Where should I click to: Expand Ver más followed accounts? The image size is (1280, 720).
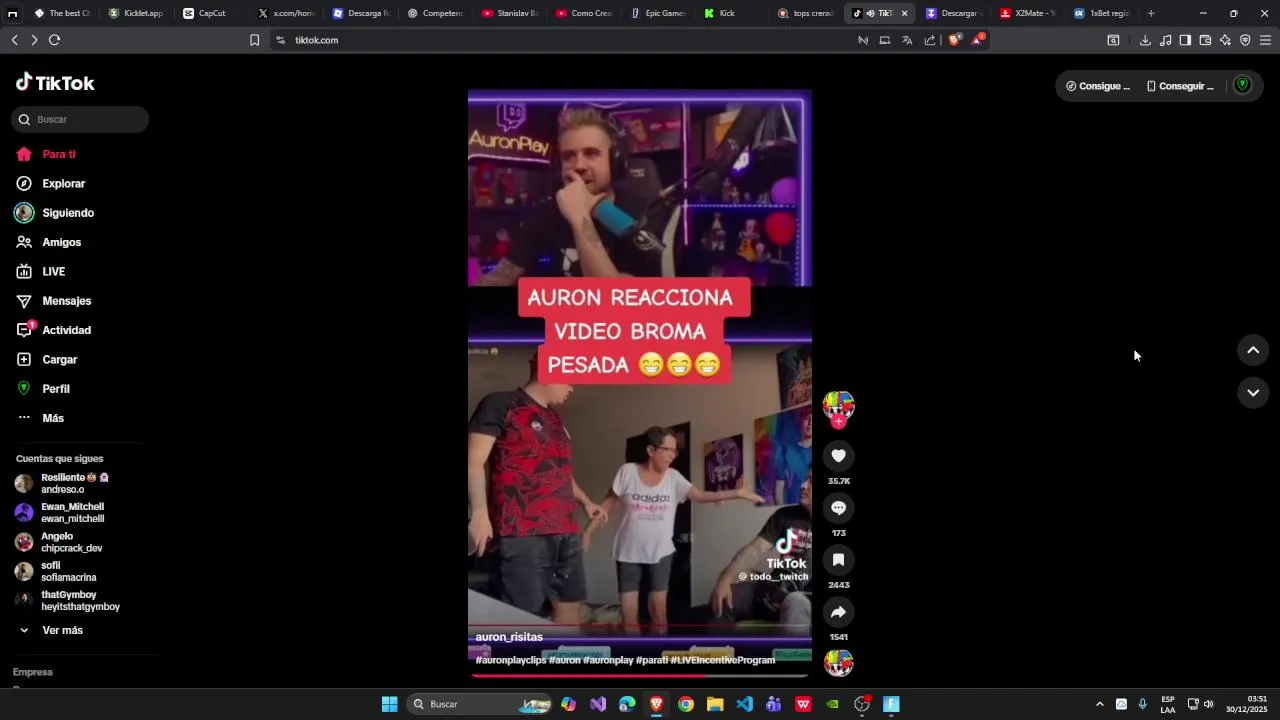[50, 630]
